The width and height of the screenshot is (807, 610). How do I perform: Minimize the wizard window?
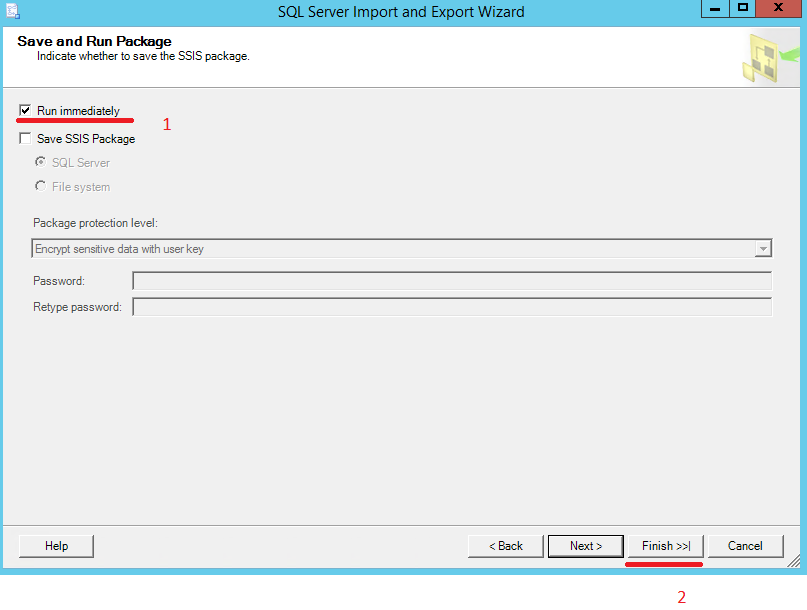(714, 9)
